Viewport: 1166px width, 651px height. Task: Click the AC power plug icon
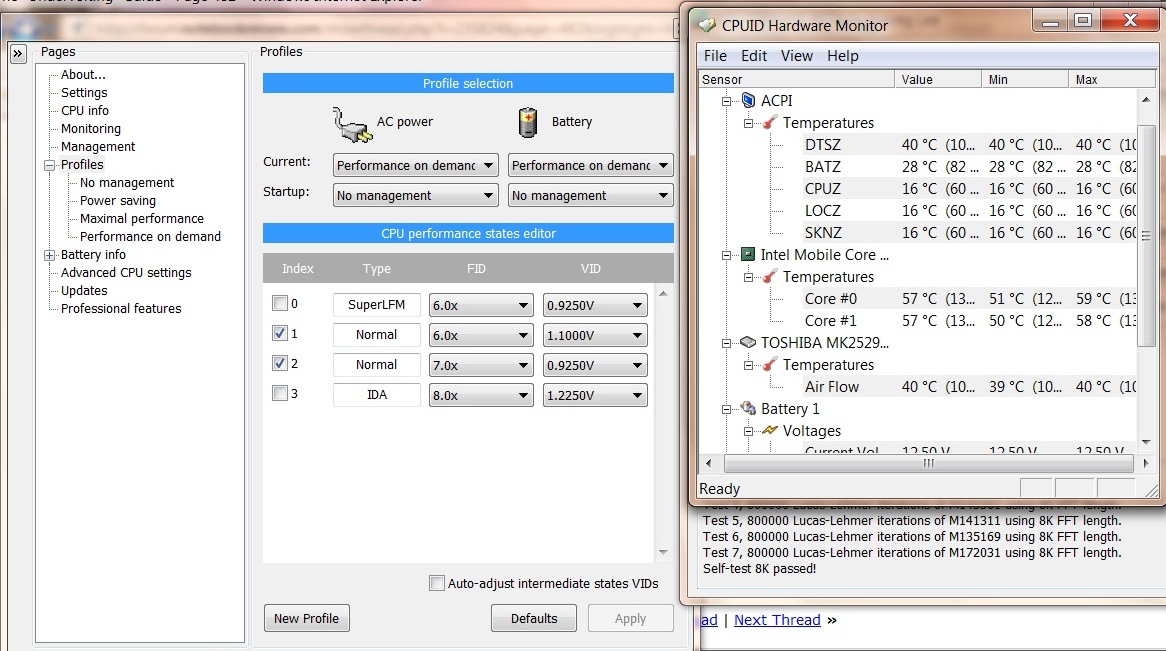(x=352, y=124)
